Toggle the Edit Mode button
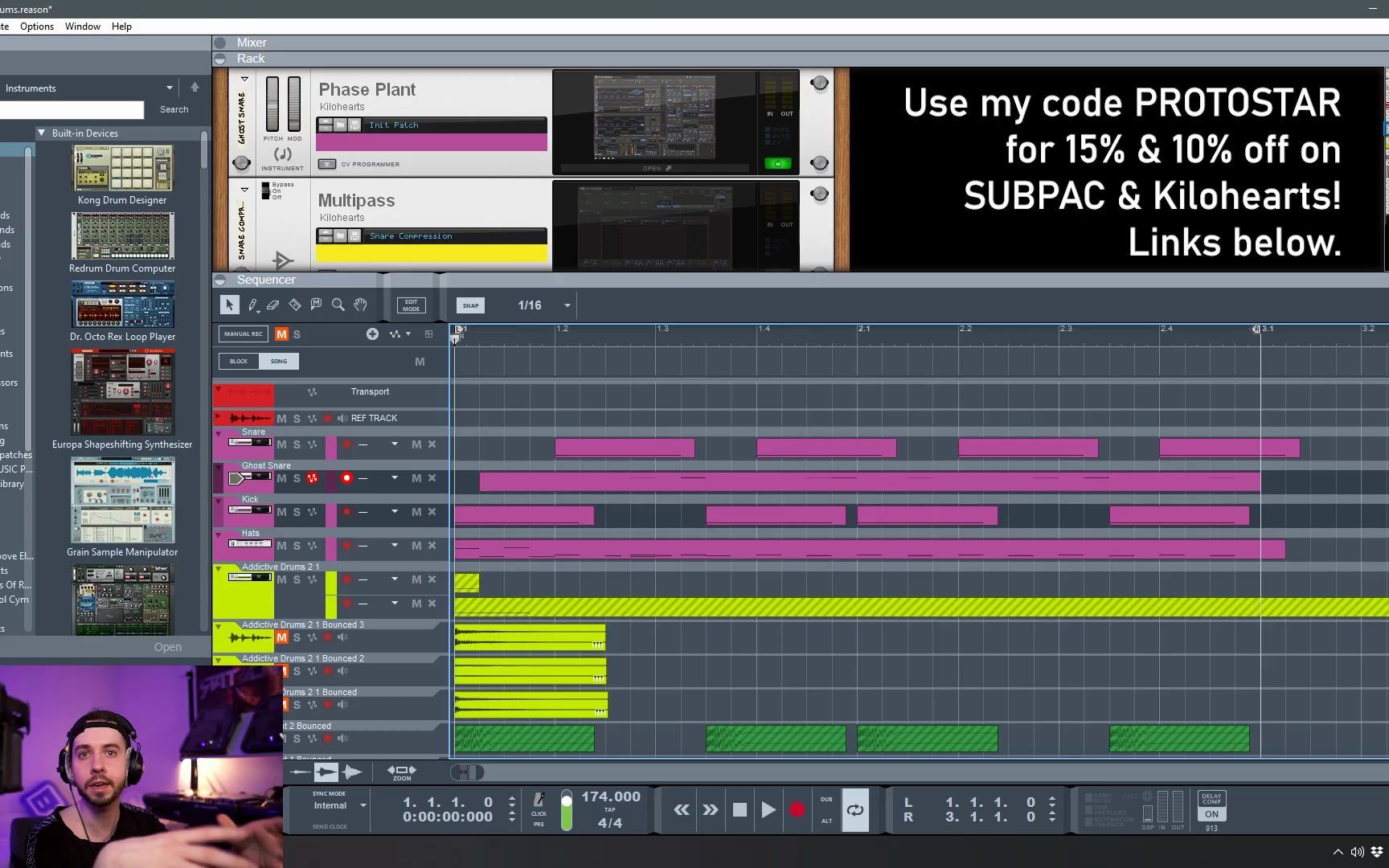The image size is (1389, 868). click(x=411, y=305)
